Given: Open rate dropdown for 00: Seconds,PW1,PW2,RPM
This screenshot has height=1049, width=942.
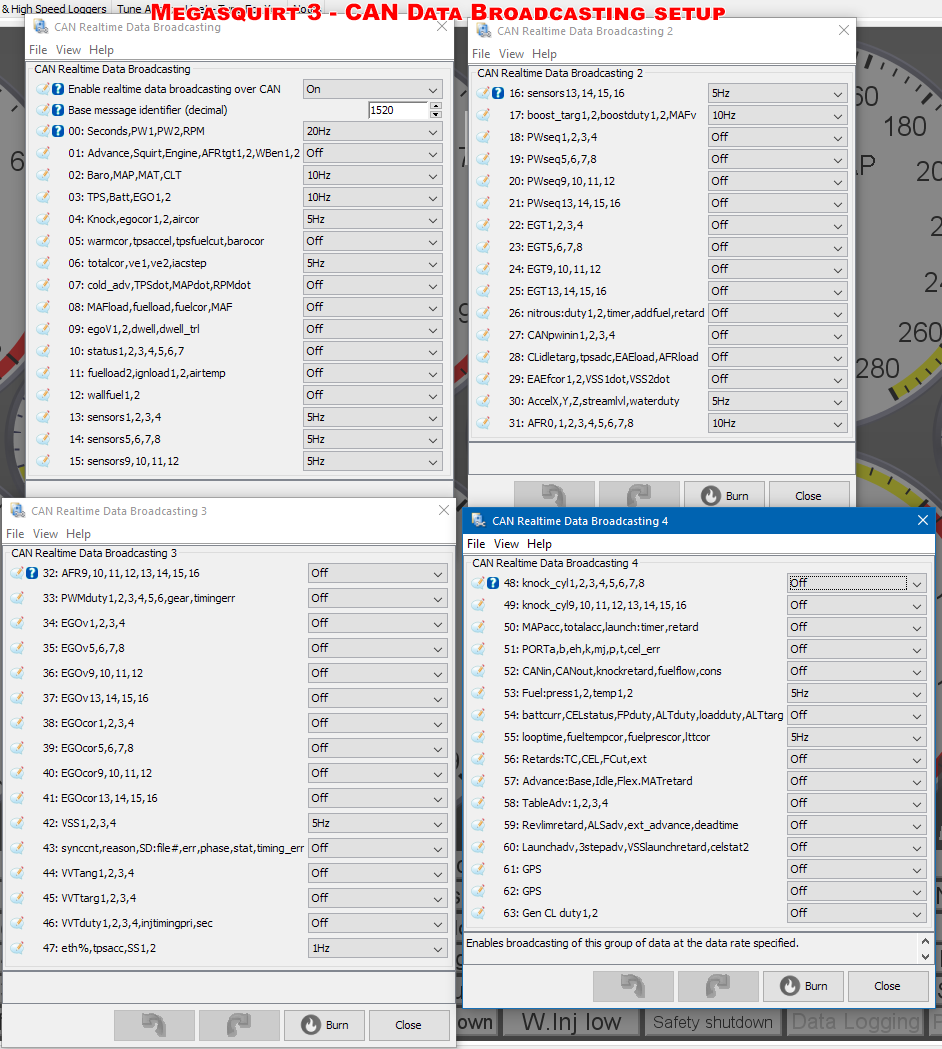Looking at the screenshot, I should (373, 131).
